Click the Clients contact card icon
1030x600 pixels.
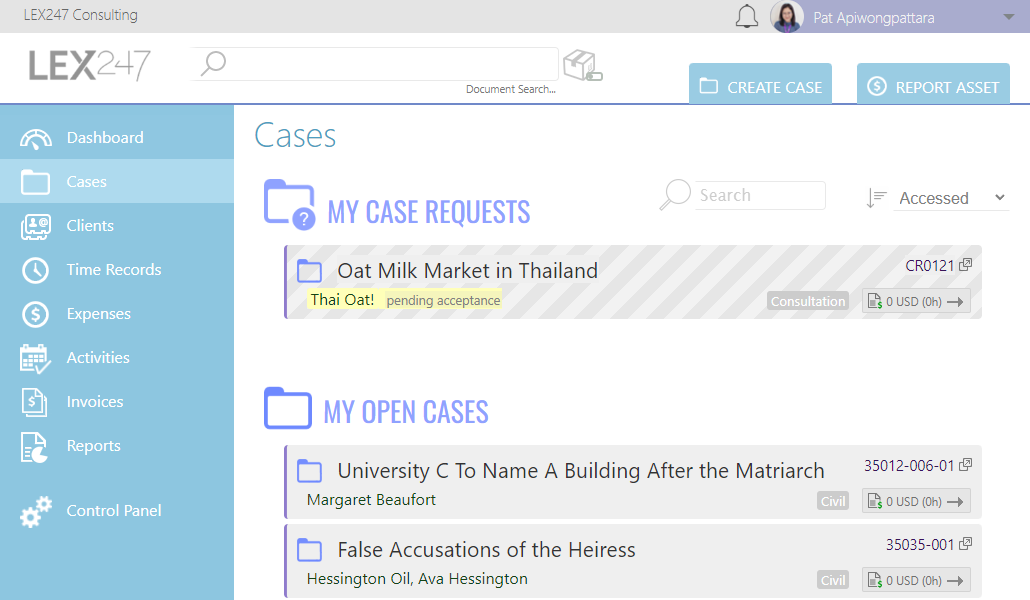(x=35, y=226)
